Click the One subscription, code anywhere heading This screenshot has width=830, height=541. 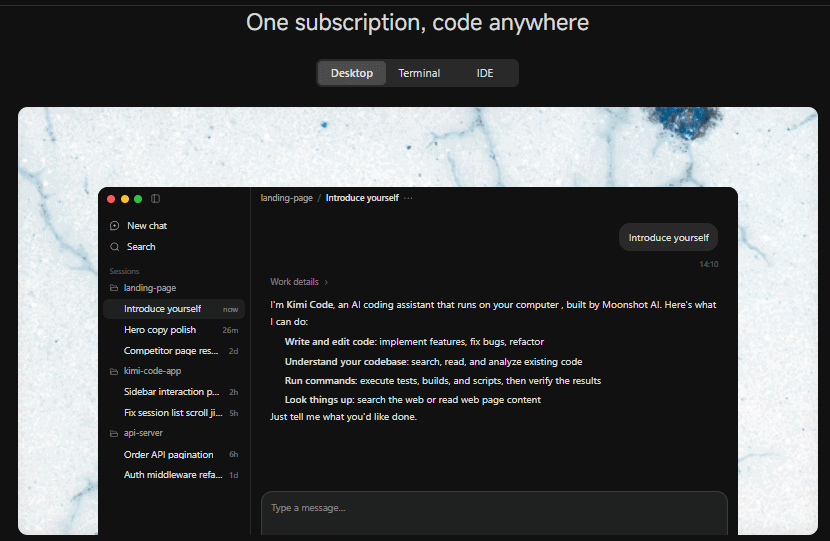tap(417, 22)
